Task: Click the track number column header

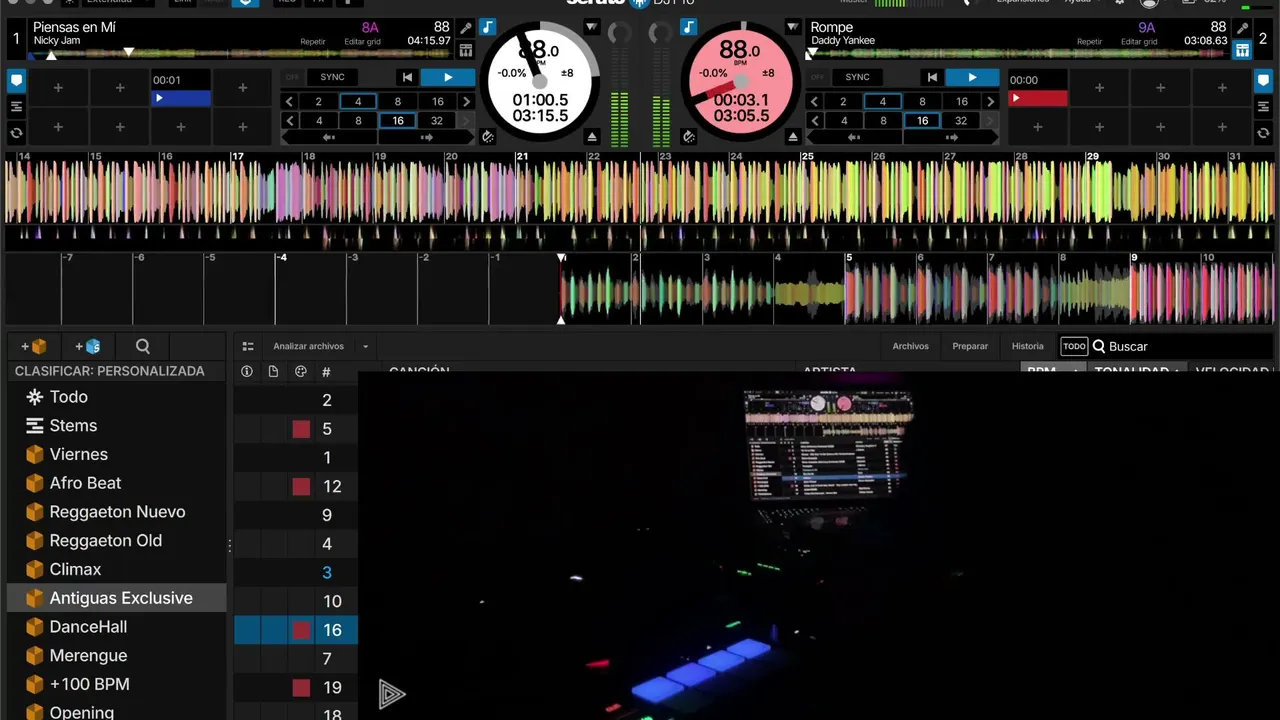Action: (x=326, y=372)
